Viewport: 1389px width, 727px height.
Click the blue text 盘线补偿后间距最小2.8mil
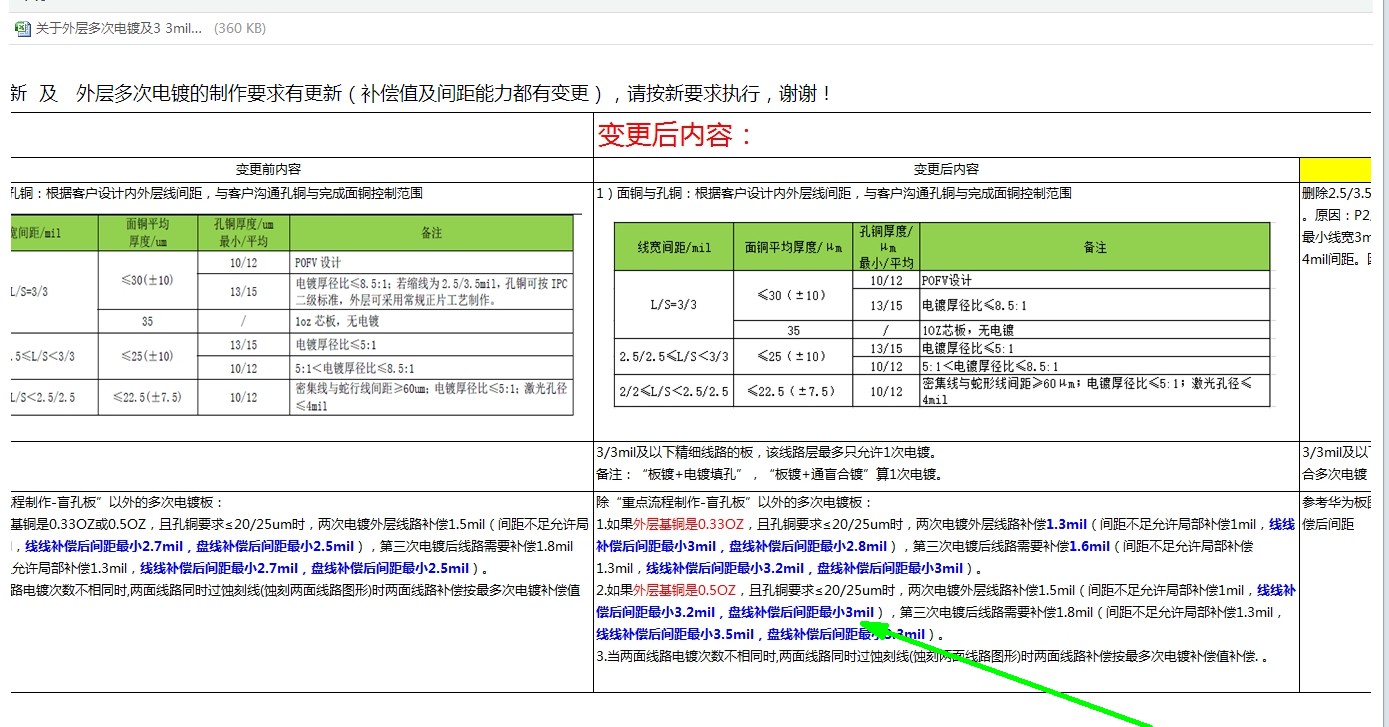click(x=808, y=546)
